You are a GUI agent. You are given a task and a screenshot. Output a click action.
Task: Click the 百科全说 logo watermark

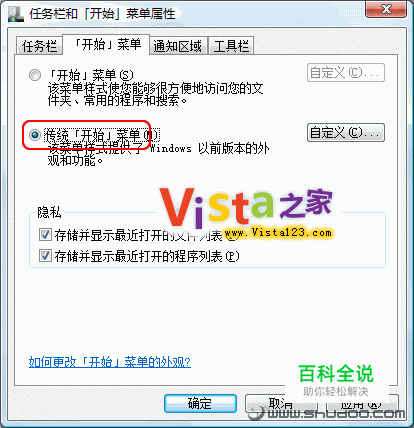[336, 380]
